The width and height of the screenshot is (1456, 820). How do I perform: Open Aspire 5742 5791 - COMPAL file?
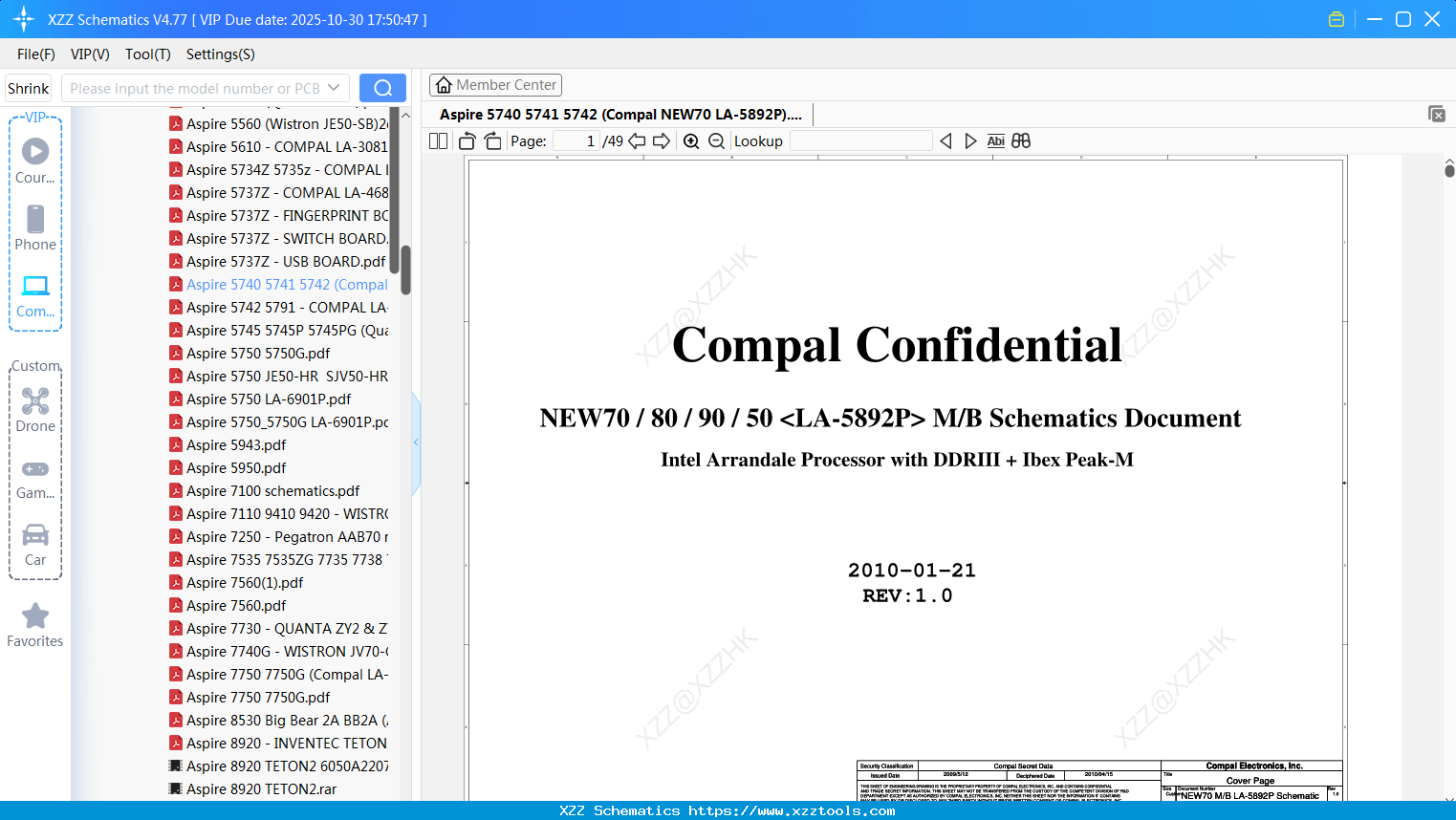click(278, 307)
